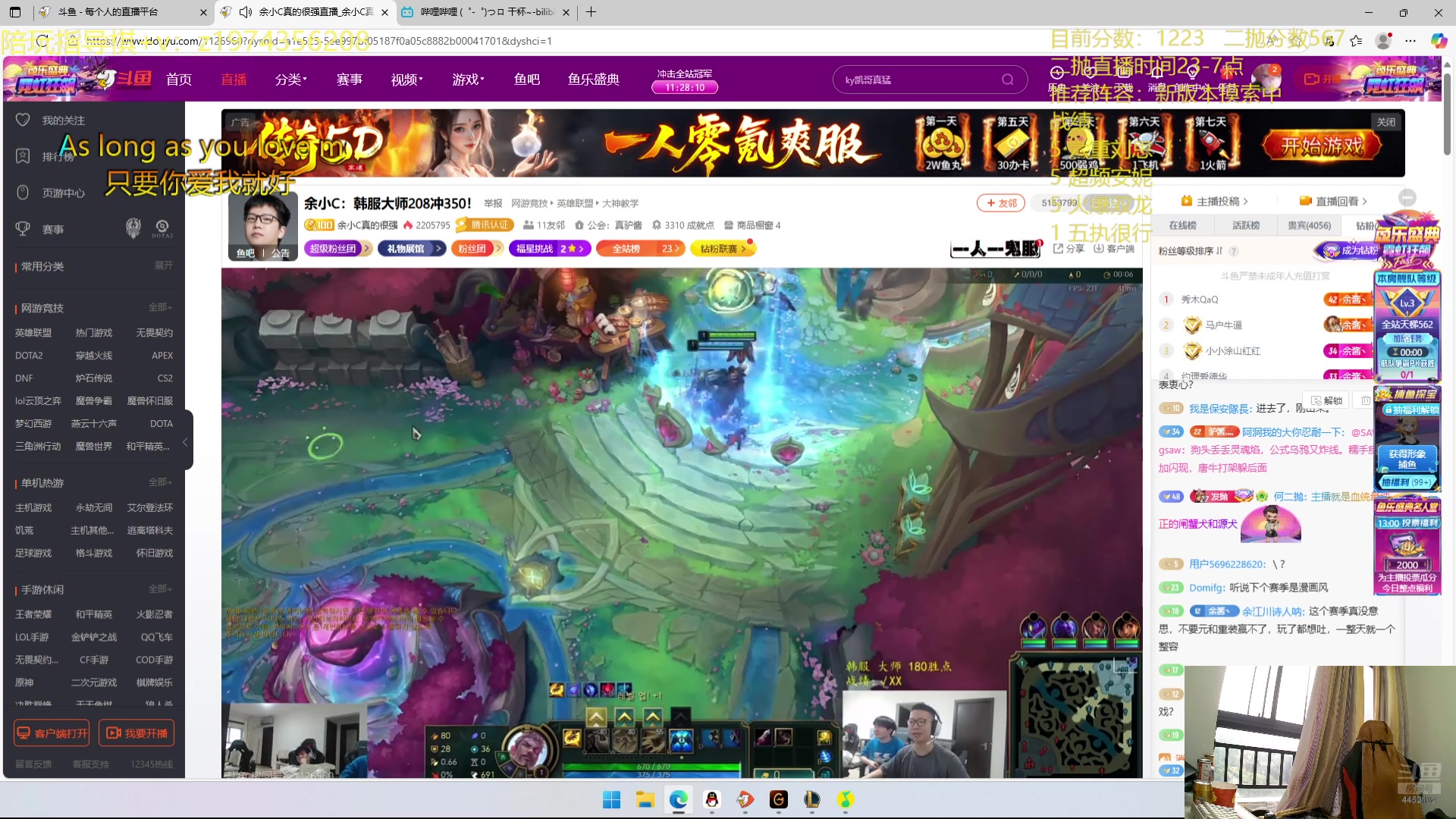Click the trash clear-chat icon

click(x=1365, y=400)
